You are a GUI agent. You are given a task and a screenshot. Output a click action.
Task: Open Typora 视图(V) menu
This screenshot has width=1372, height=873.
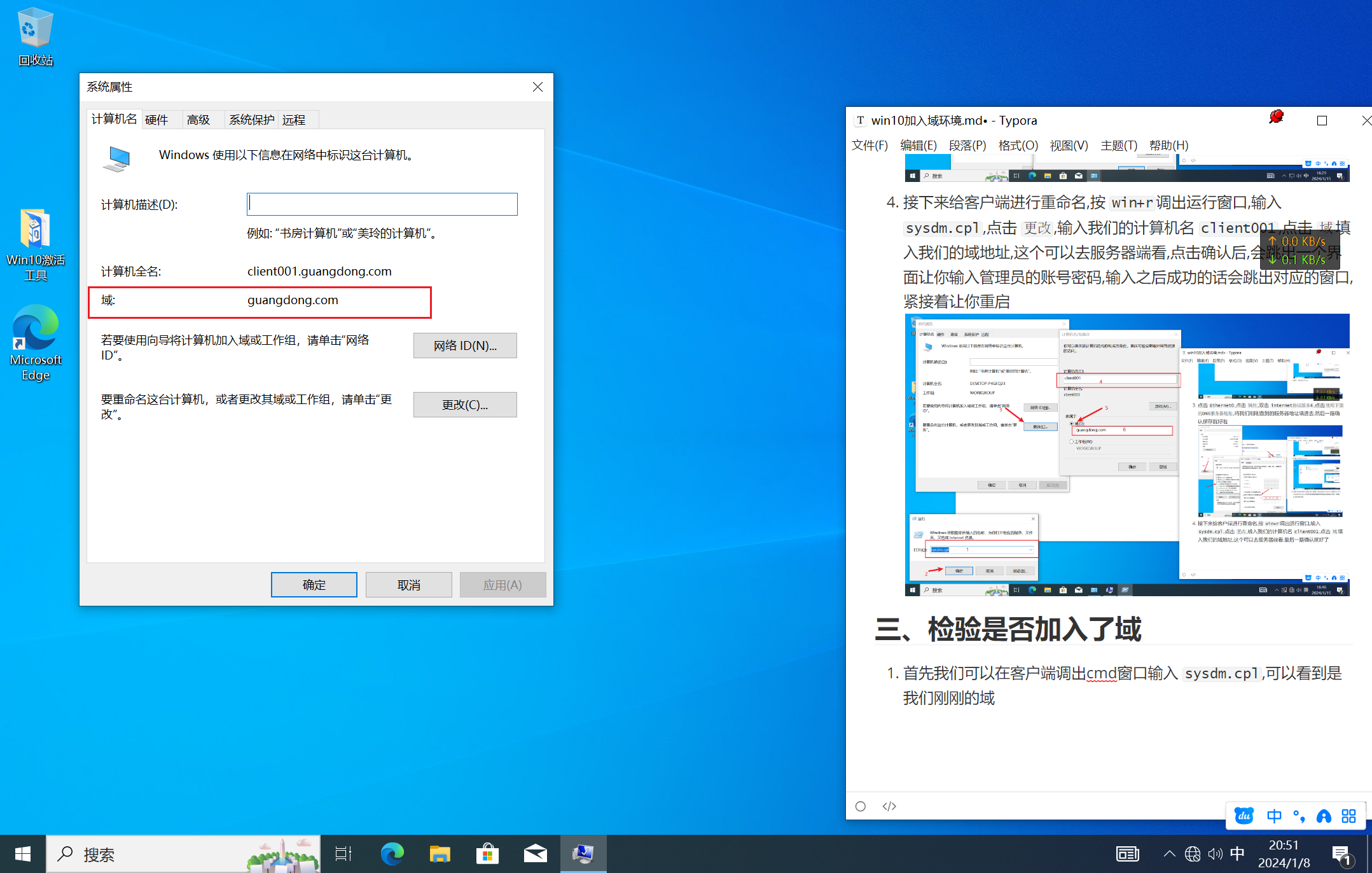pos(1069,145)
